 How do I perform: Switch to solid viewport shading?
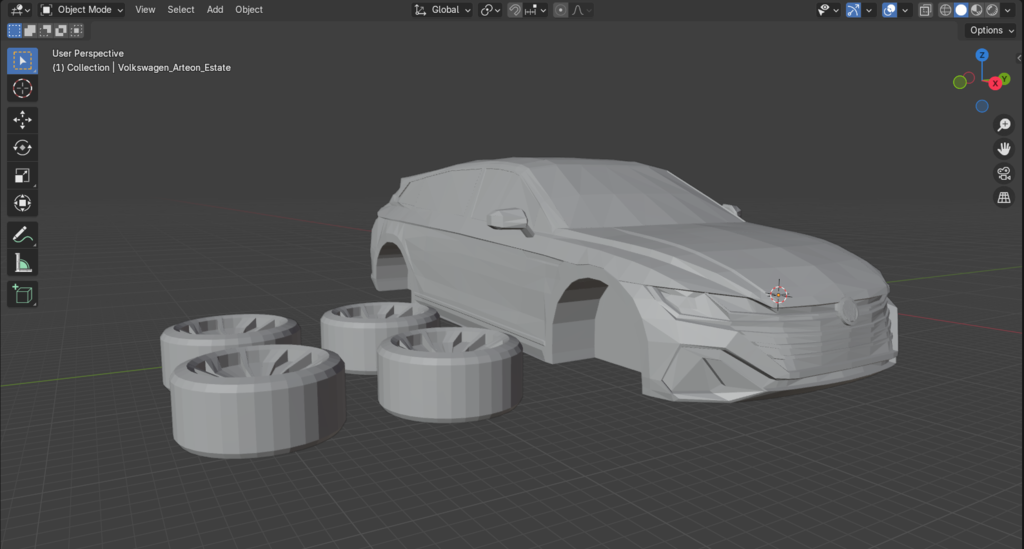pyautogui.click(x=961, y=10)
